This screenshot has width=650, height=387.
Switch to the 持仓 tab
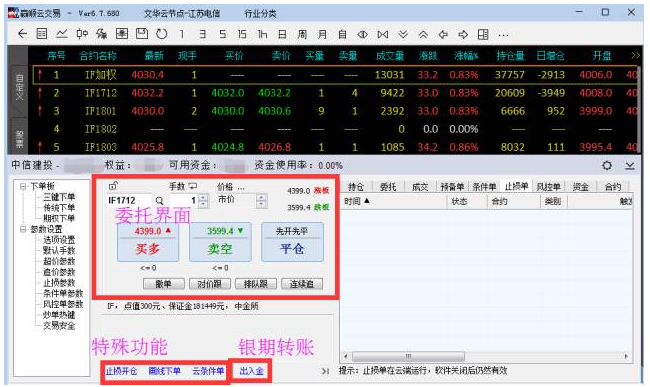[x=356, y=187]
